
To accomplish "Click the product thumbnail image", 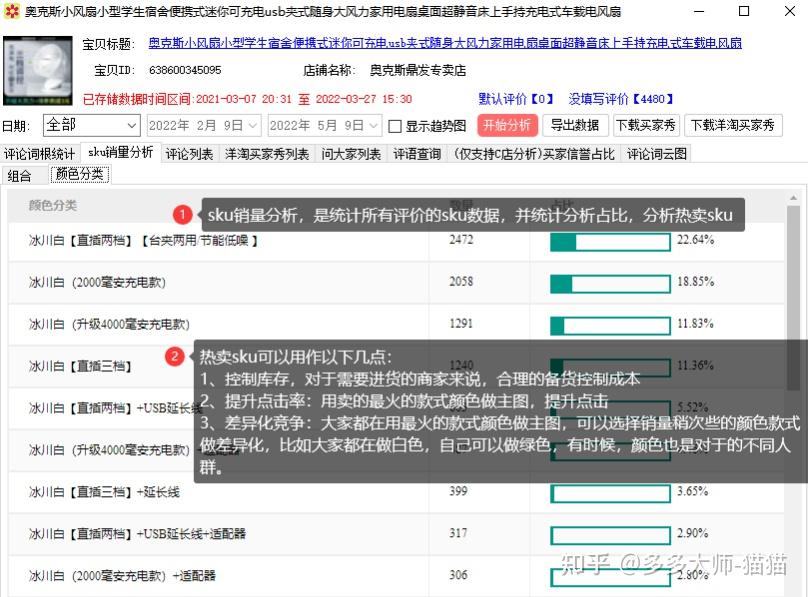I will (38, 71).
